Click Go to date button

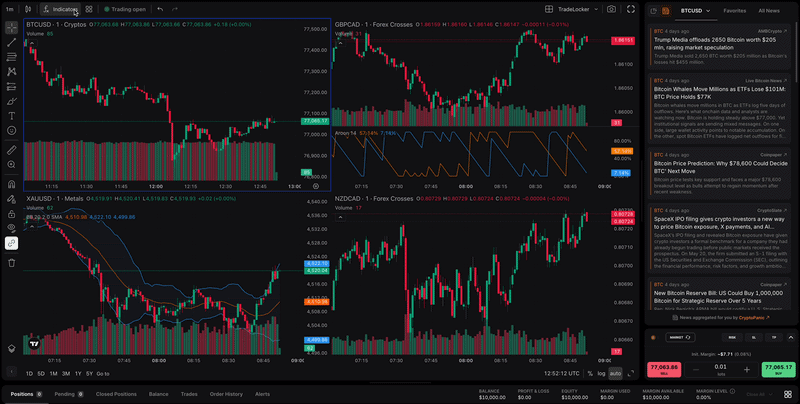pos(103,374)
